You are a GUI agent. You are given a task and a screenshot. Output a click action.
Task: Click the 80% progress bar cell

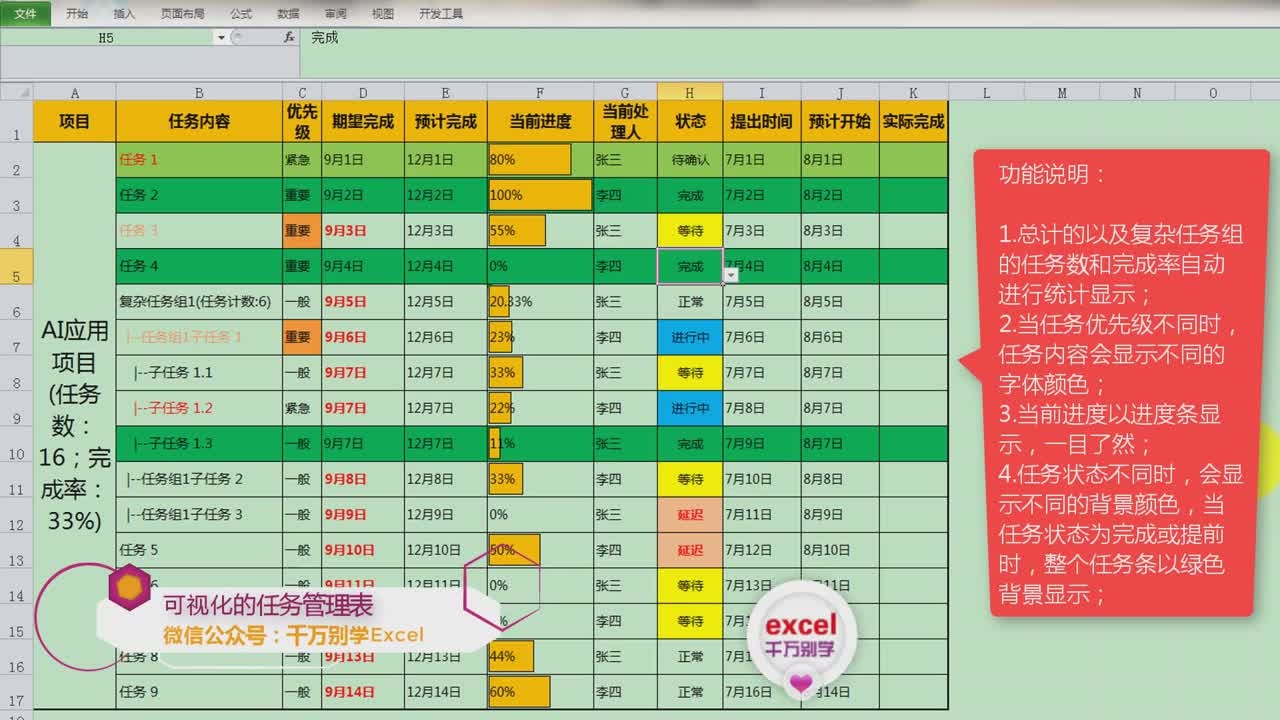(x=540, y=160)
